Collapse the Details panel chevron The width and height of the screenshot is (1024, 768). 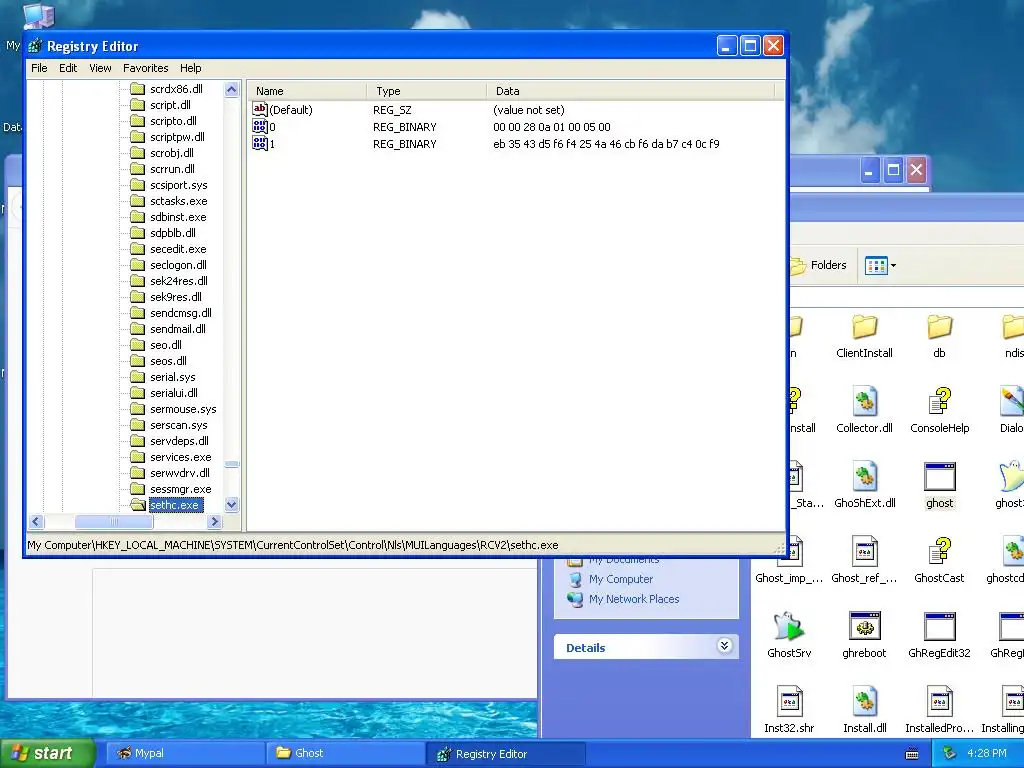click(x=724, y=646)
